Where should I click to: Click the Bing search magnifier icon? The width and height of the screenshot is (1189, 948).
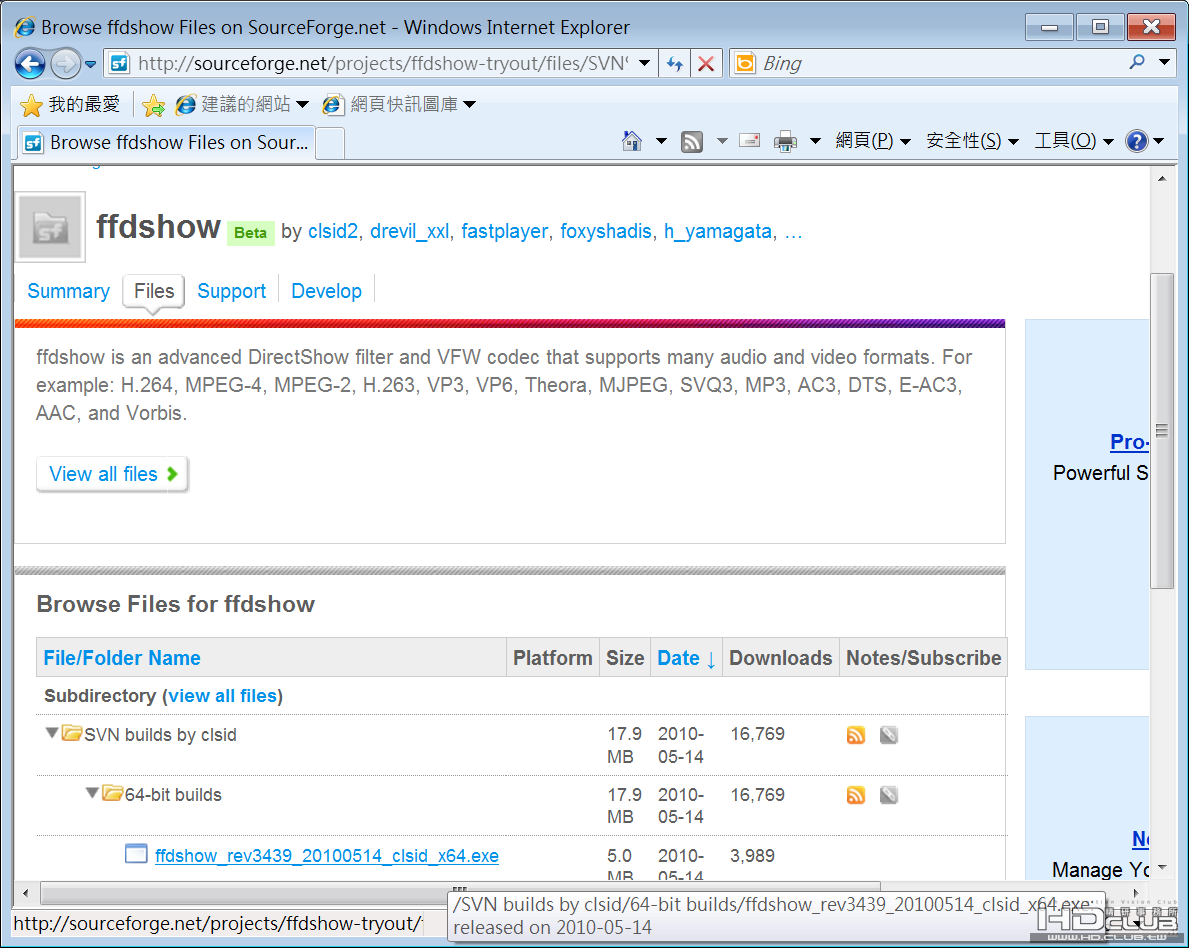[x=1137, y=62]
